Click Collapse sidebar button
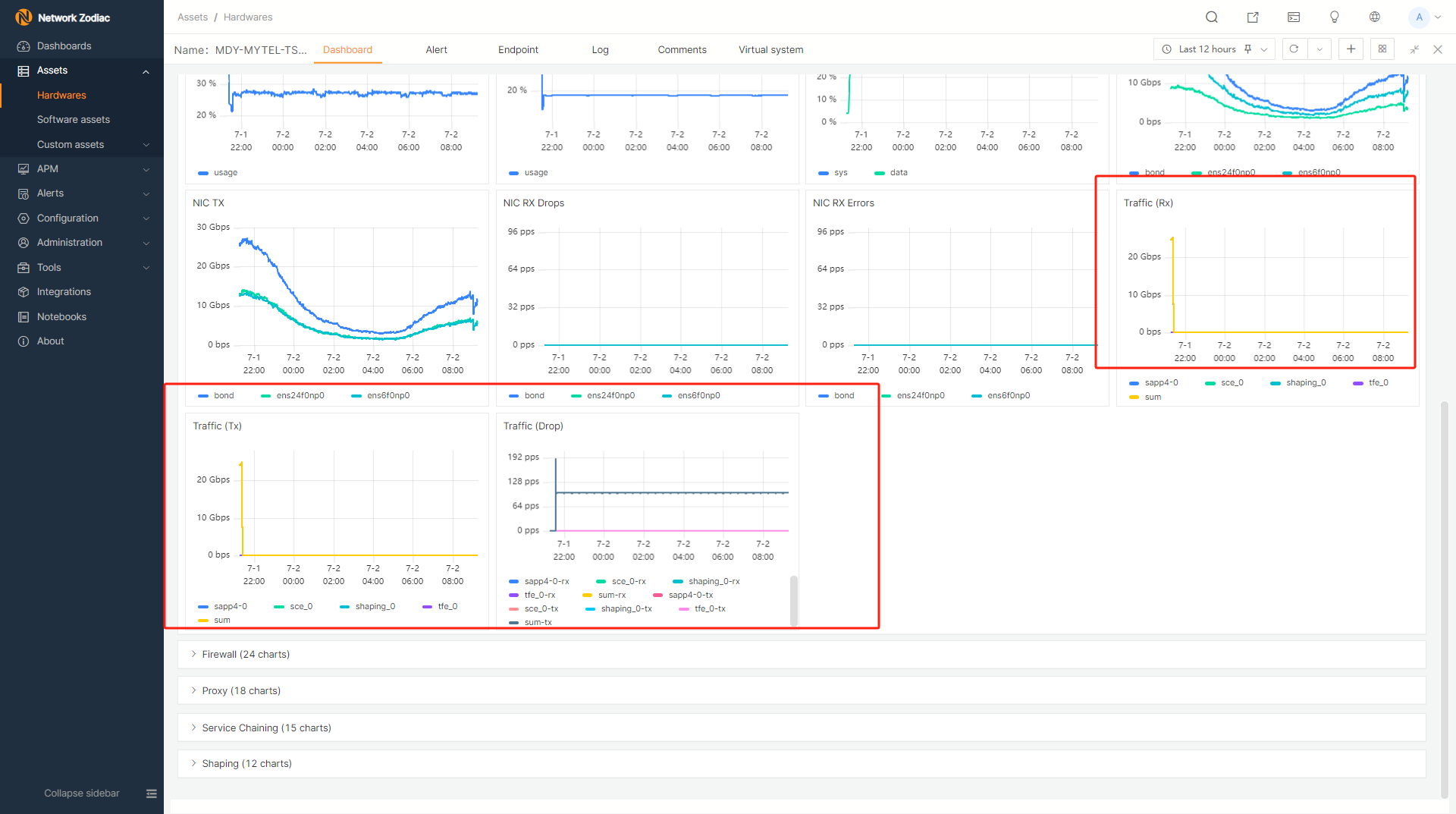Screen dimensions: 1456x814 [82, 794]
